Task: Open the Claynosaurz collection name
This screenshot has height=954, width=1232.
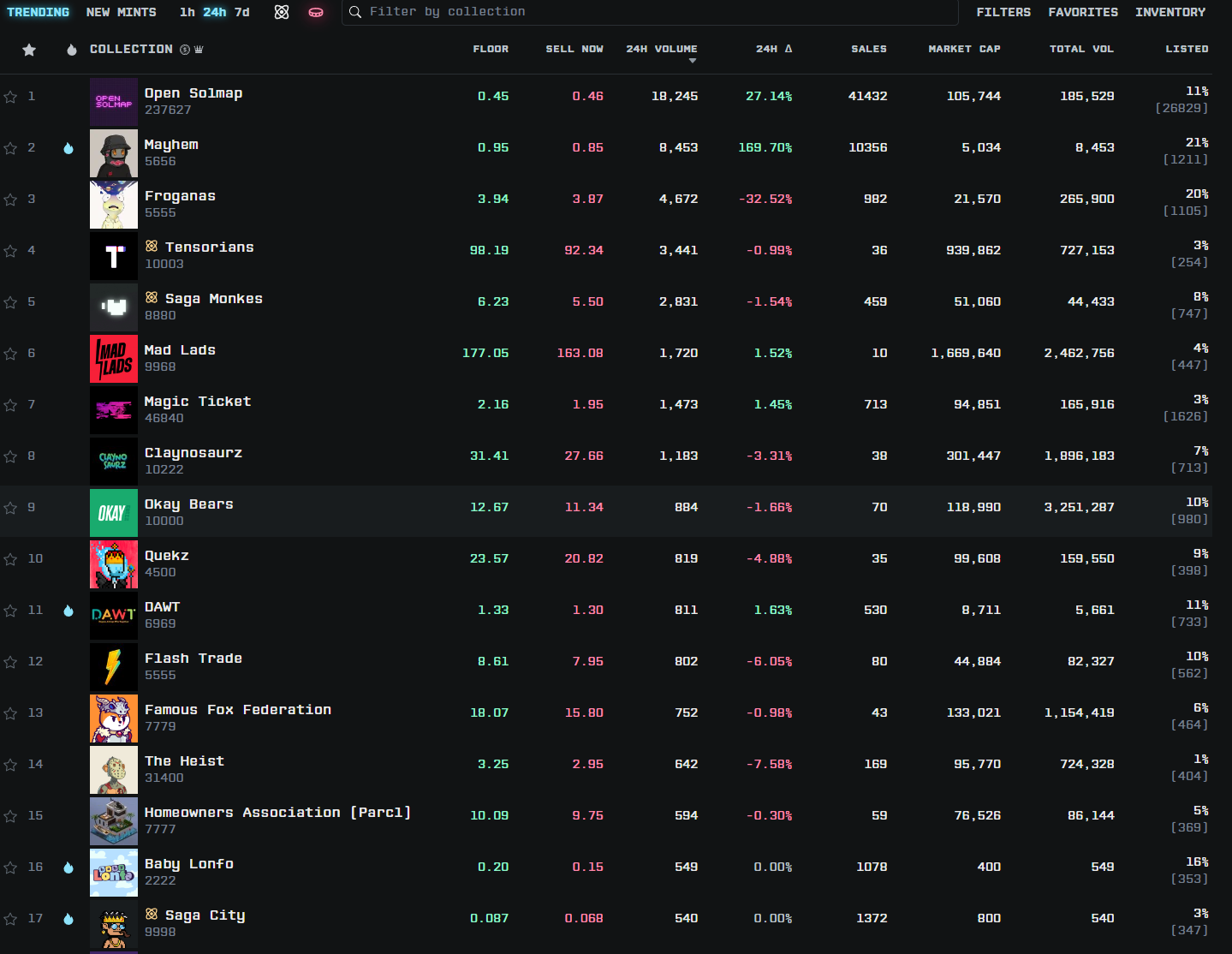Action: tap(193, 453)
